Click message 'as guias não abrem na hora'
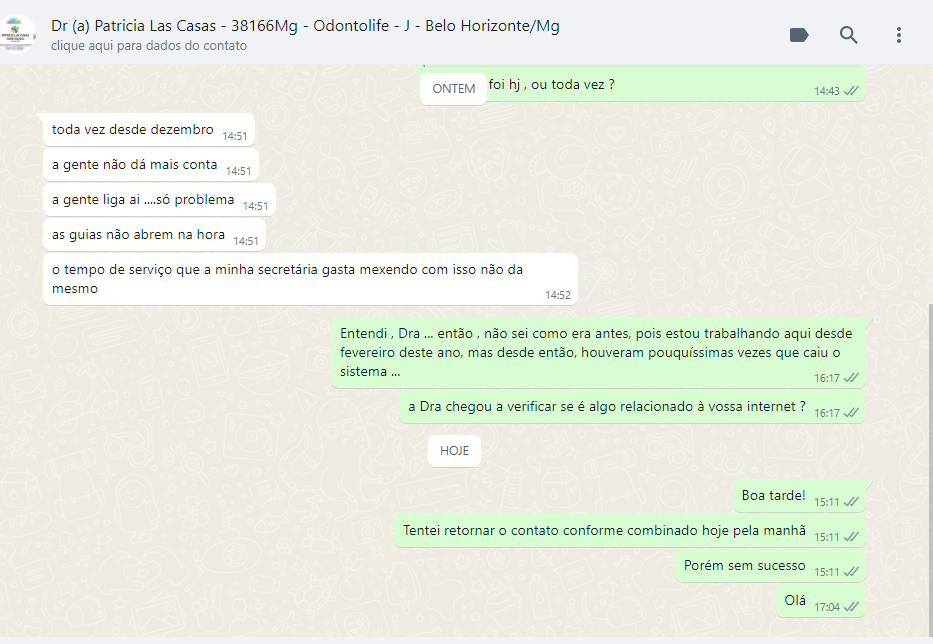 click(155, 235)
